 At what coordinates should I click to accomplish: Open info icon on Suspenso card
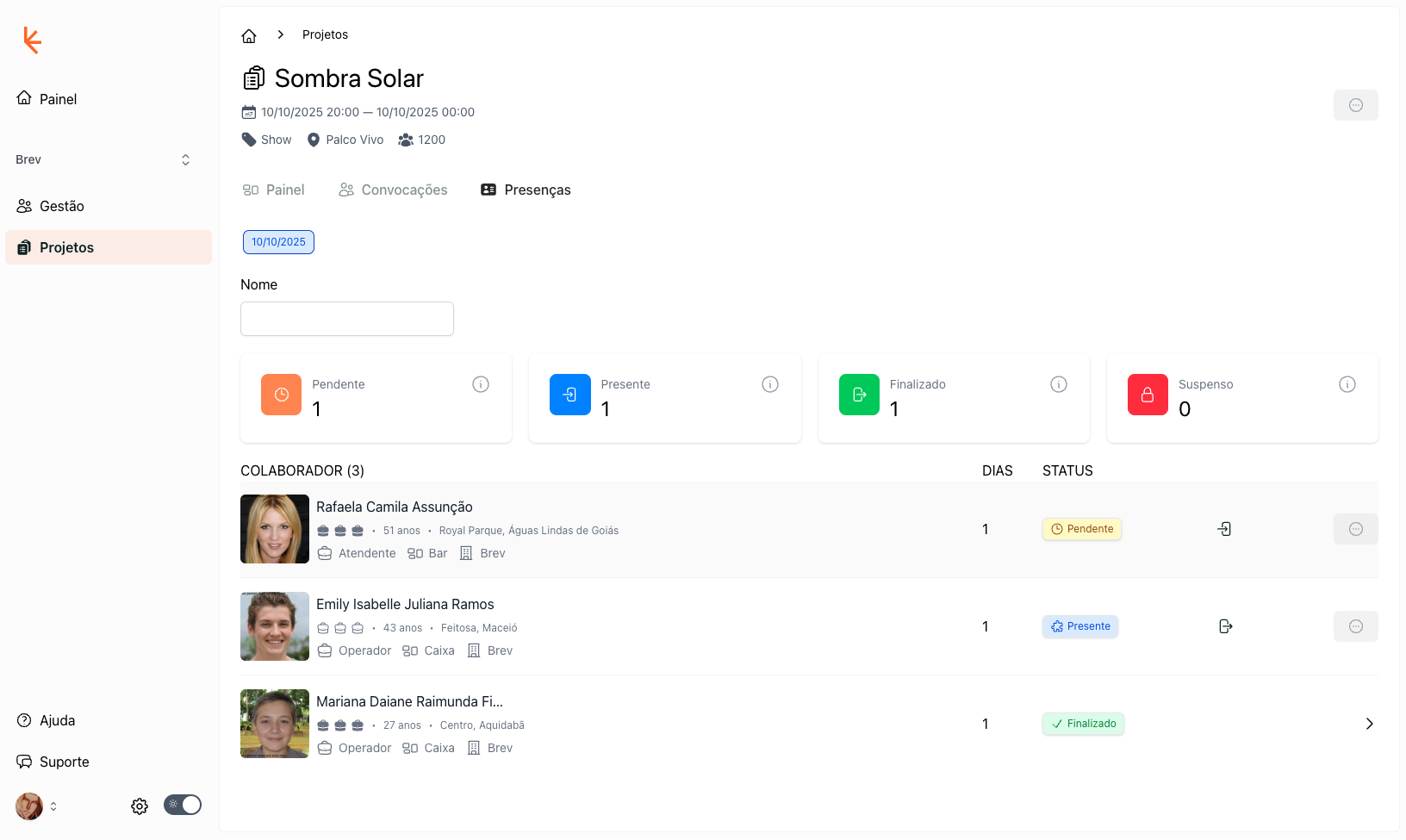tap(1347, 384)
